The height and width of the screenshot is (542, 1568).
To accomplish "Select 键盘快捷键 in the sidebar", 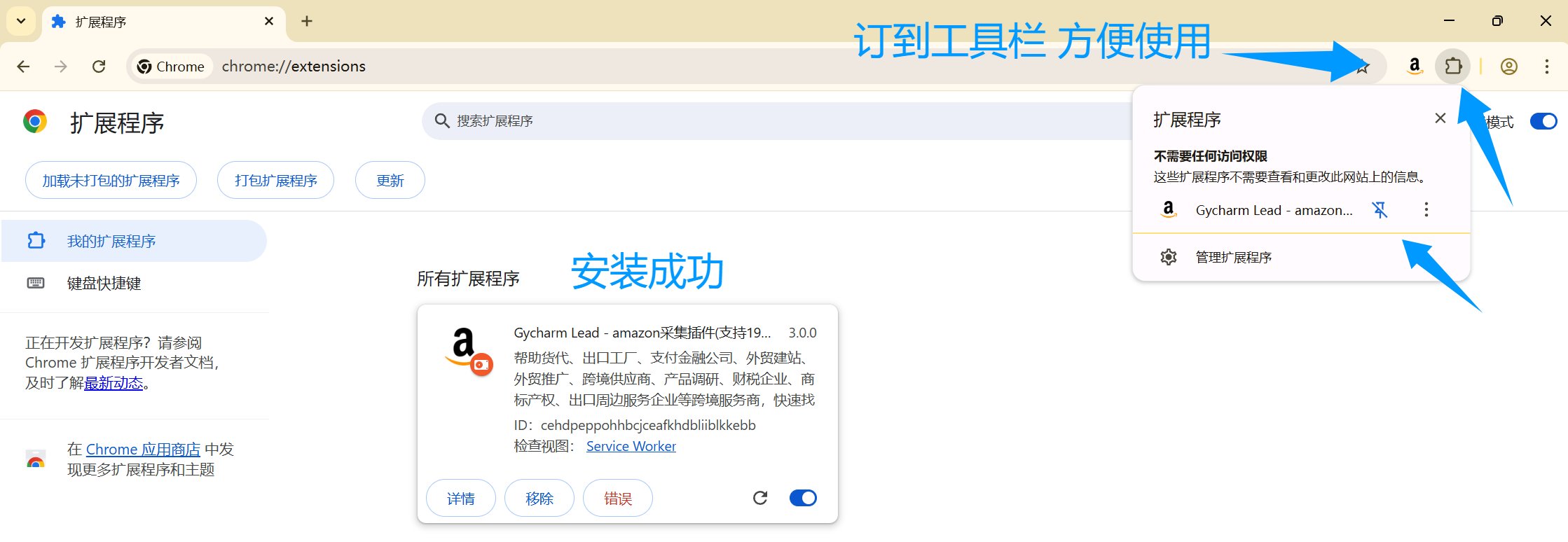I will click(133, 283).
